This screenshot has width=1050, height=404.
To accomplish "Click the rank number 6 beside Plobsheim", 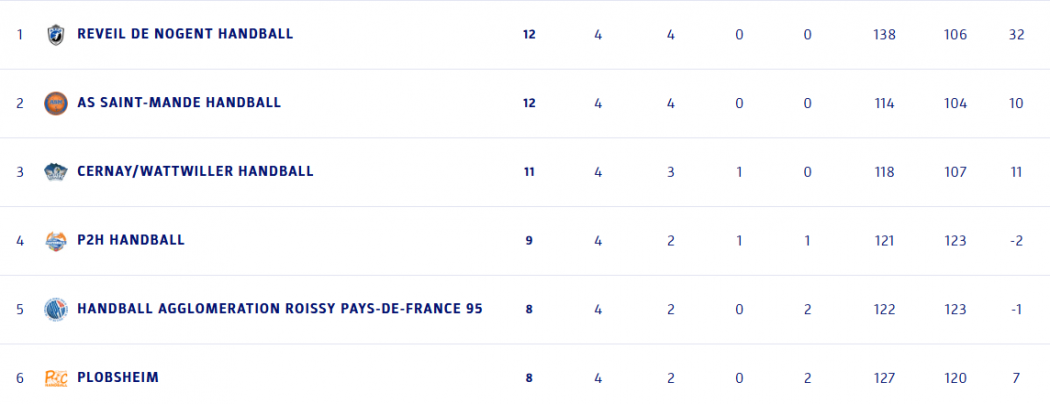I will click(x=19, y=378).
